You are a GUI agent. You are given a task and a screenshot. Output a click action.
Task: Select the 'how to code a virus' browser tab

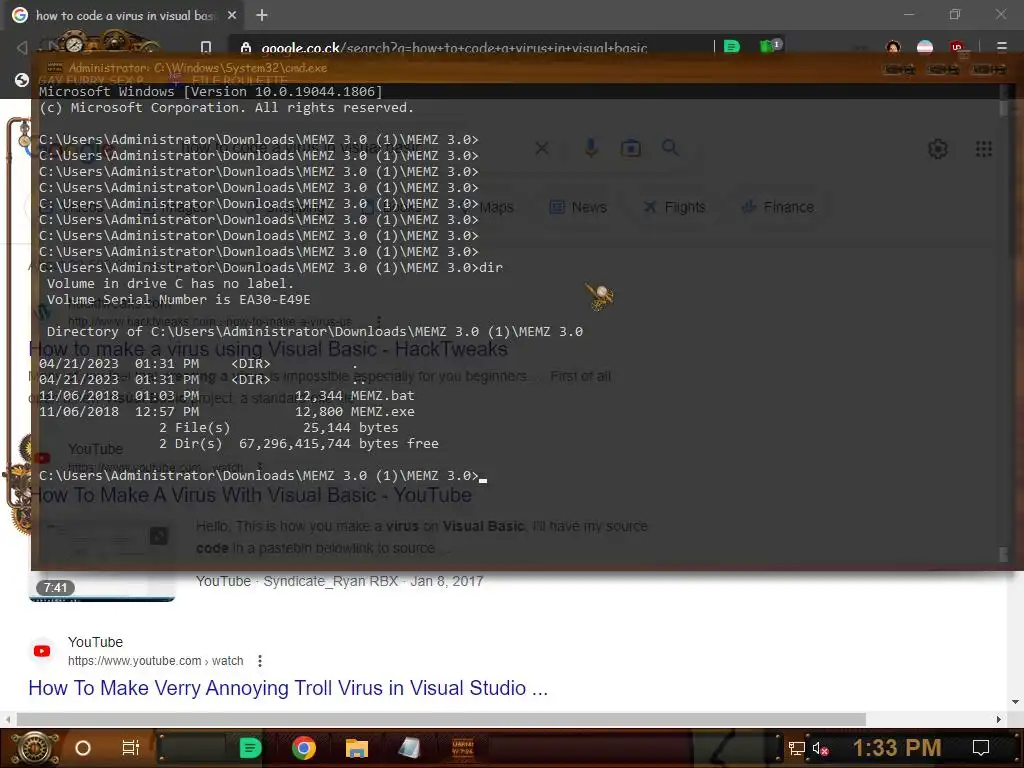click(124, 15)
